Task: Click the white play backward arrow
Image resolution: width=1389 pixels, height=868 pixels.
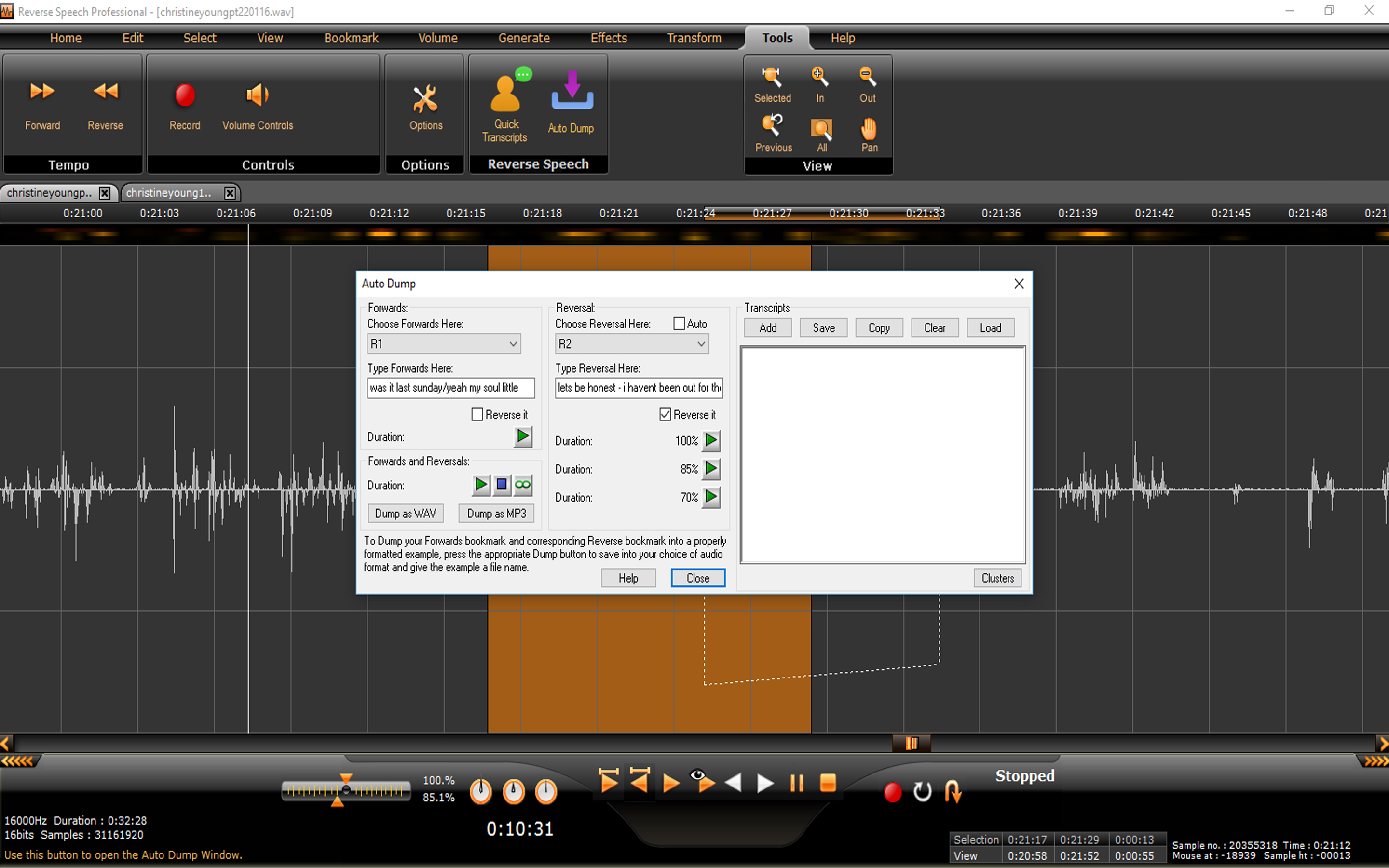Action: [734, 783]
